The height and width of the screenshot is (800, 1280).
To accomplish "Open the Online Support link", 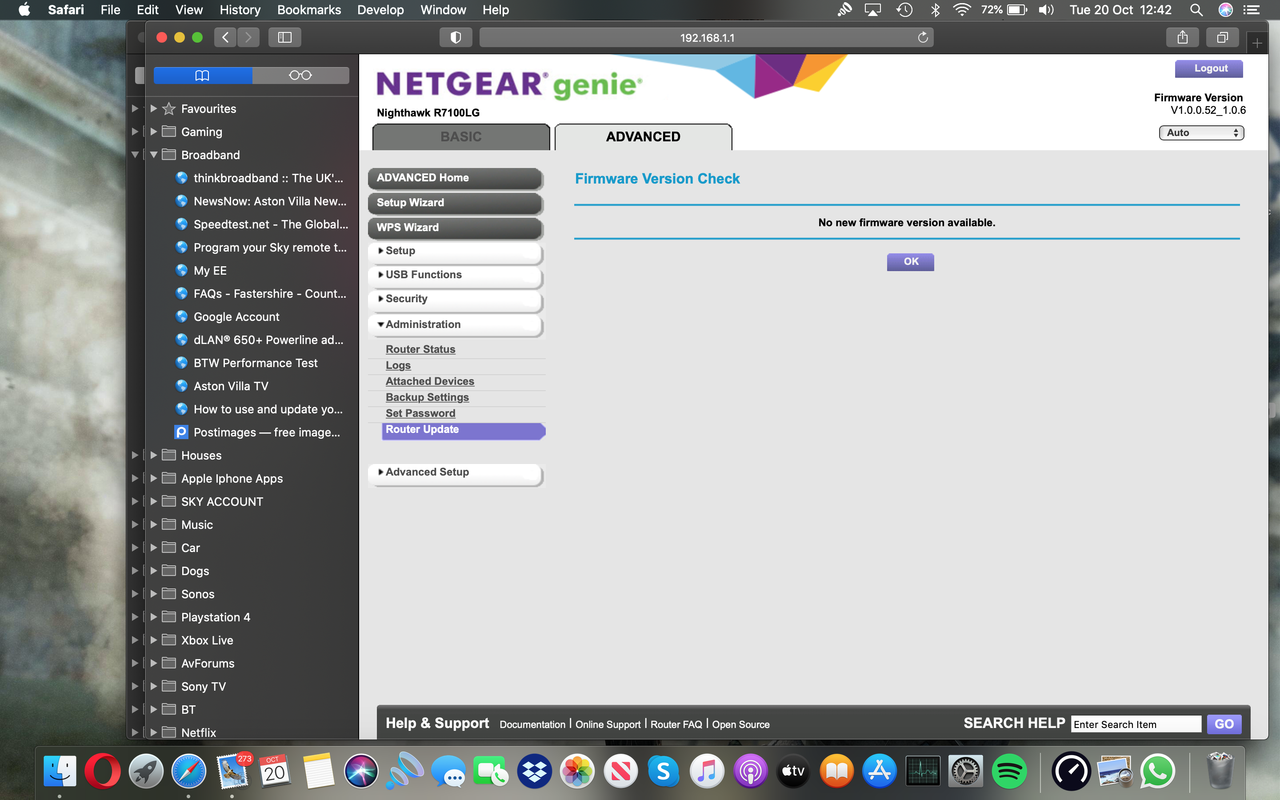I will [608, 725].
